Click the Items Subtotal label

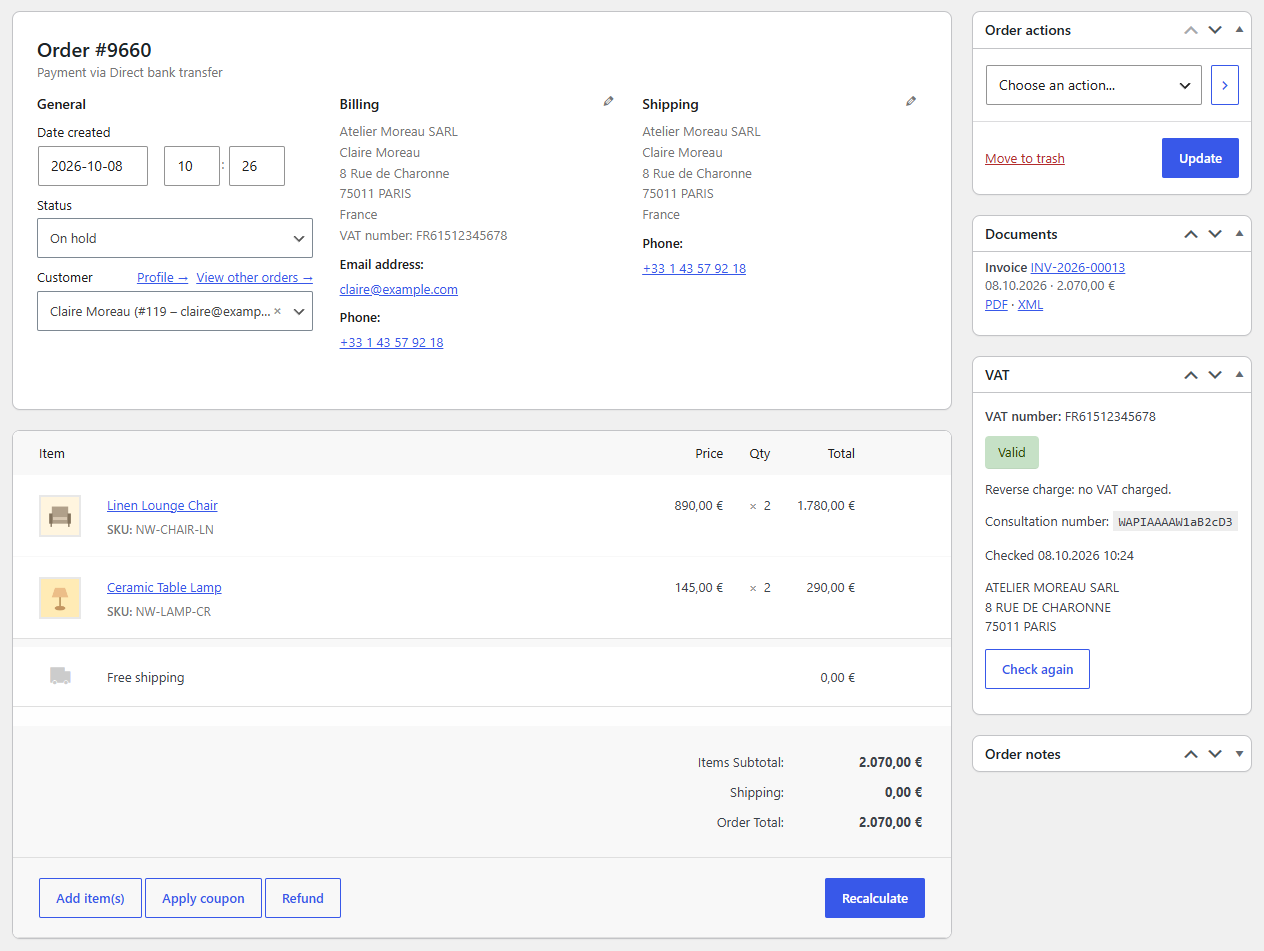coord(741,762)
